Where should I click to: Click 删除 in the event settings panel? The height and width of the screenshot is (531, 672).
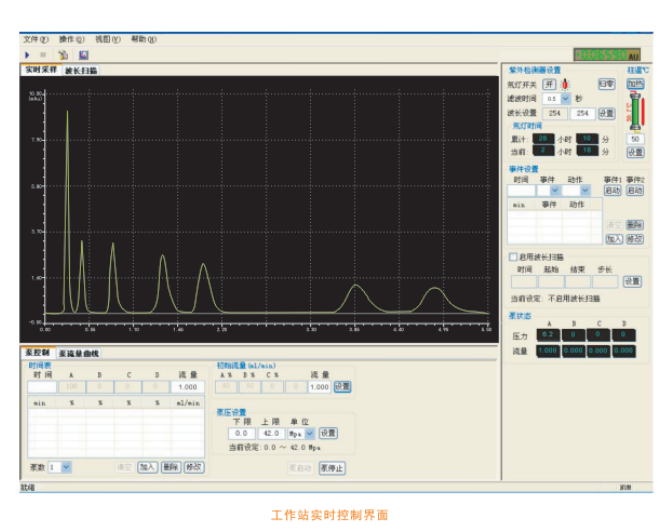pos(635,225)
